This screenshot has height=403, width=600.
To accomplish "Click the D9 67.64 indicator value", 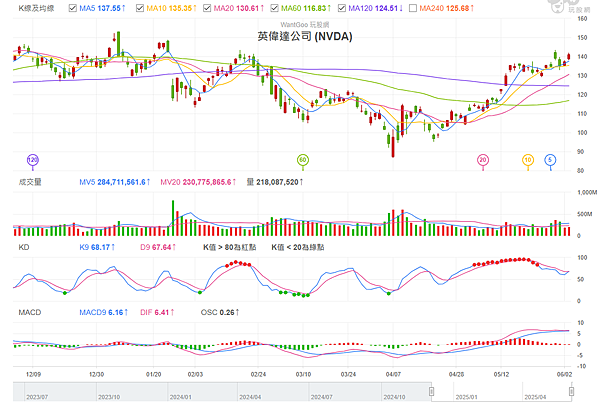I will point(158,247).
